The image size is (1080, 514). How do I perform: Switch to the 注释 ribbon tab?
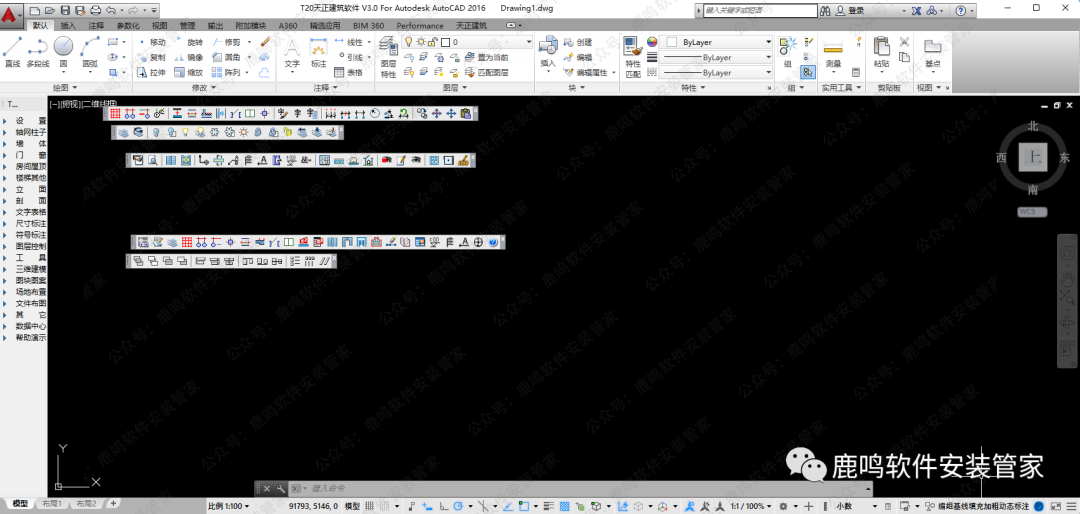96,25
